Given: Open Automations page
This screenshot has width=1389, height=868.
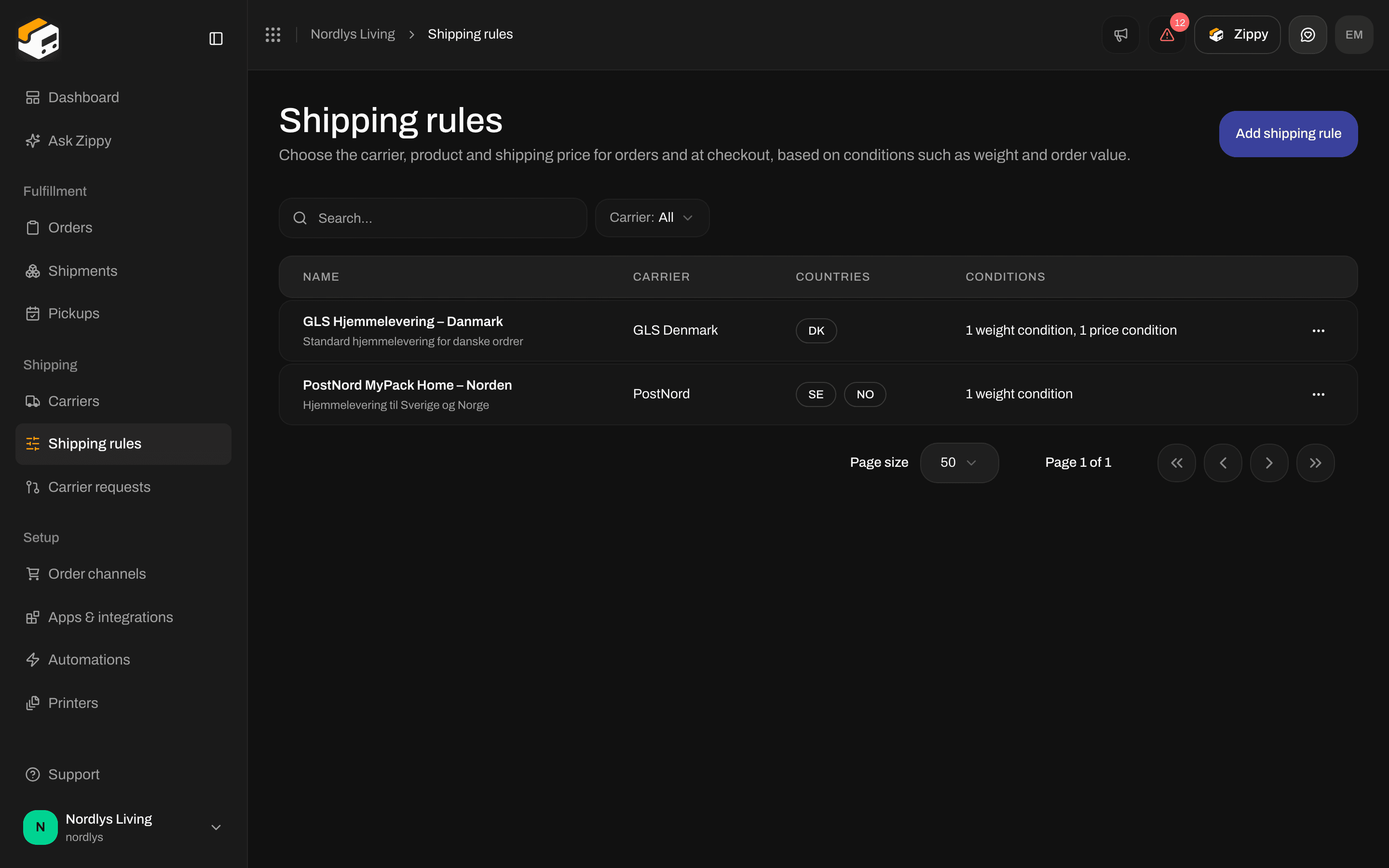Looking at the screenshot, I should coord(123,660).
